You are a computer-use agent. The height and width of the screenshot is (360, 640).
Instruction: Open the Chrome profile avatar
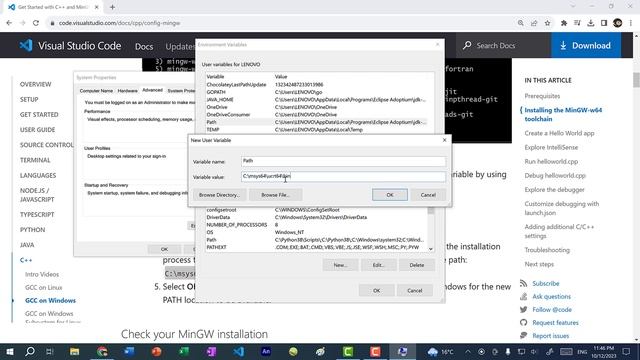coord(618,23)
